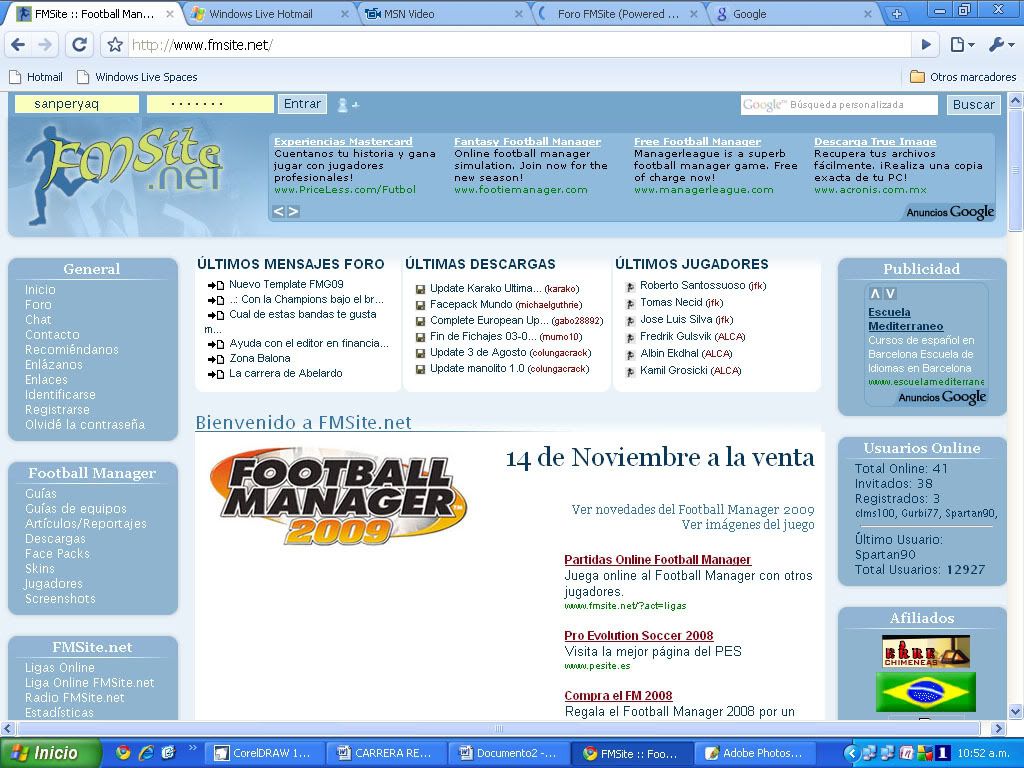Viewport: 1024px width, 768px height.
Task: Click the vertical scrollbar down arrow
Action: (x=1016, y=711)
